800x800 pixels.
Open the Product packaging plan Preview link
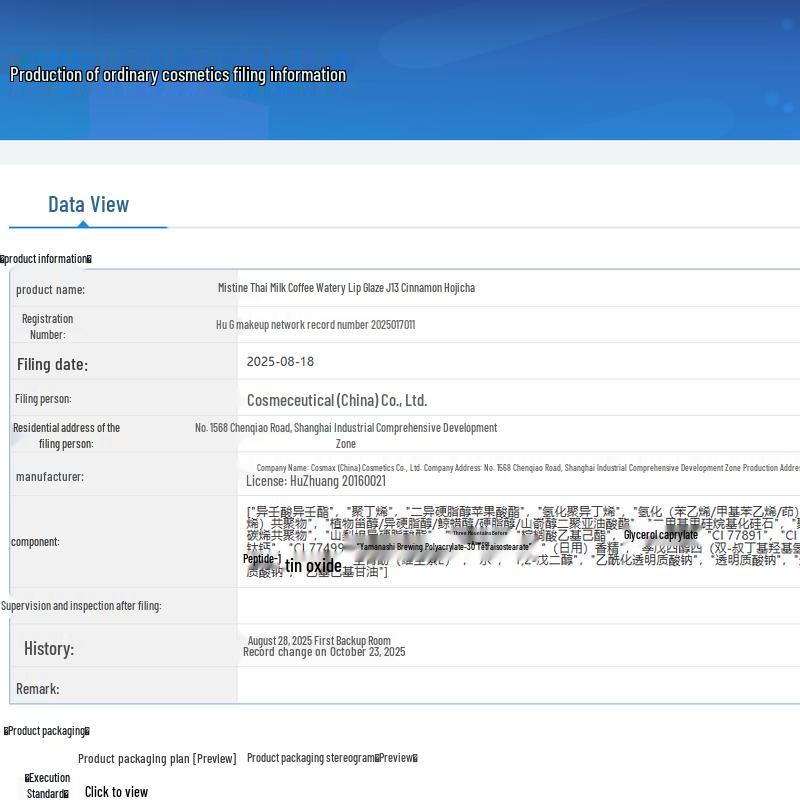(x=157, y=759)
